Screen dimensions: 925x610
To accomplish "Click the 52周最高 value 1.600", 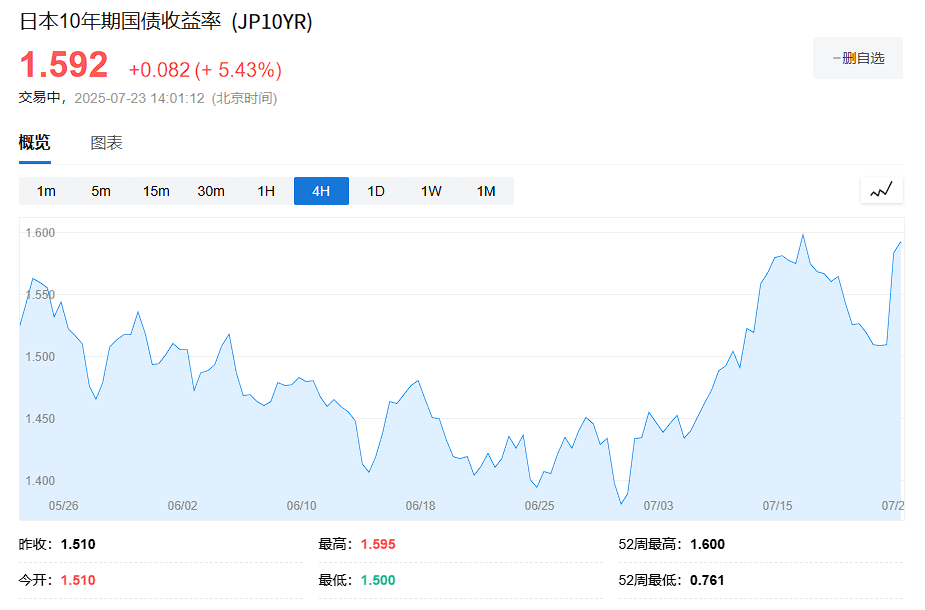I will click(x=707, y=545).
